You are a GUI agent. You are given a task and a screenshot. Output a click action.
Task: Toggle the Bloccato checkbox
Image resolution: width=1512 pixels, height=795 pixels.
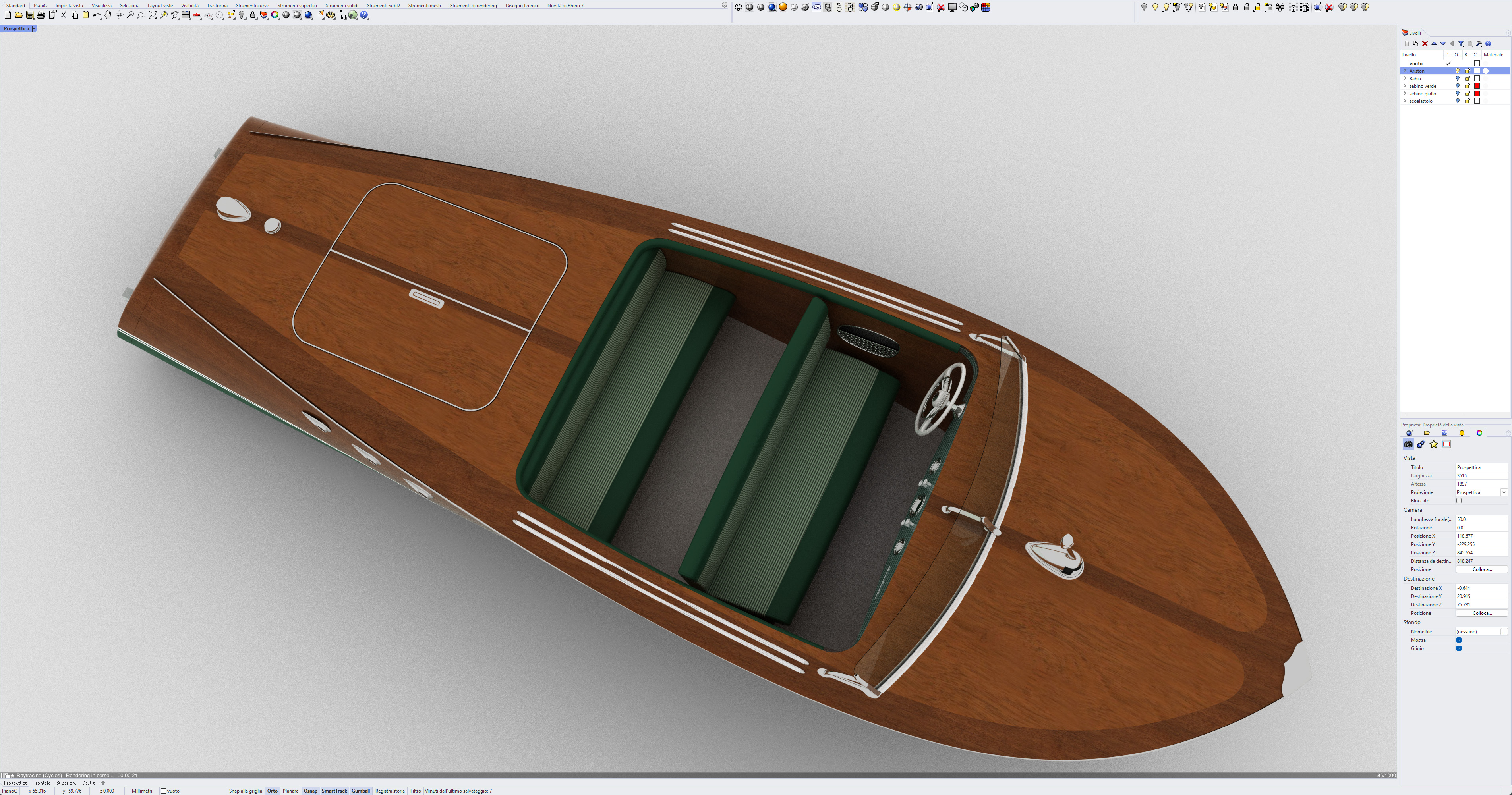(1459, 500)
